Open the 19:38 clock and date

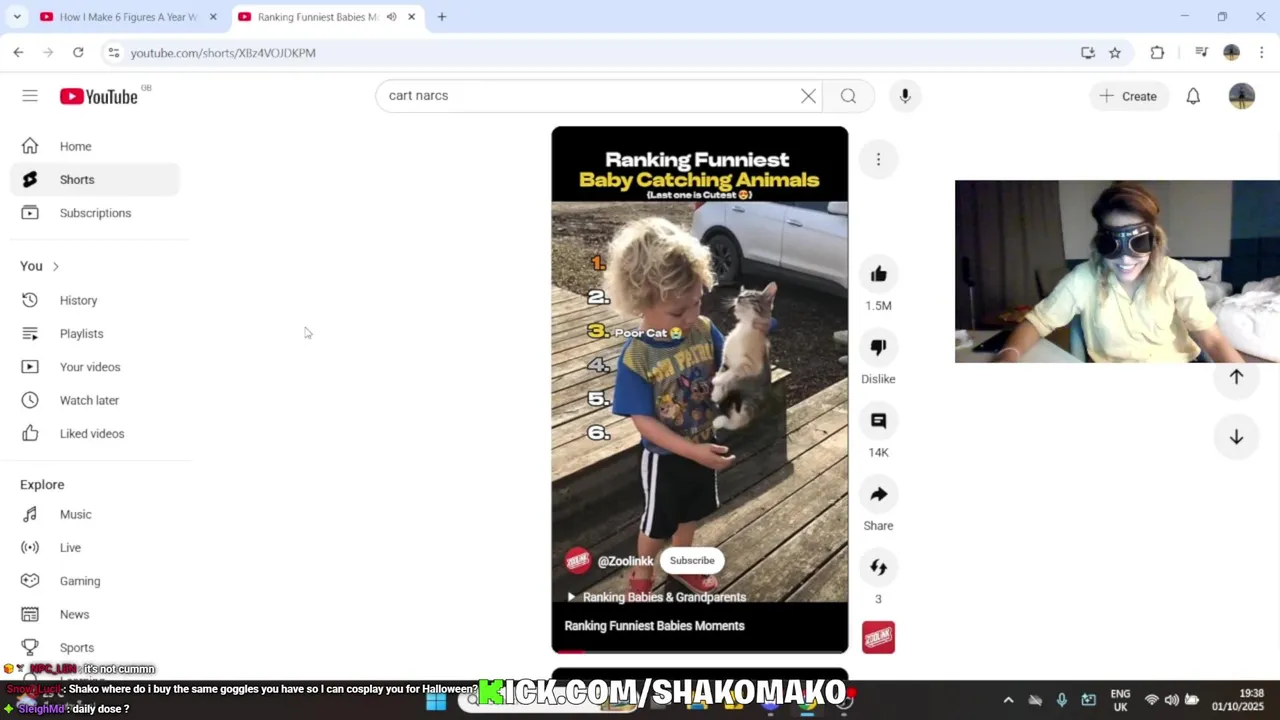(1238, 700)
